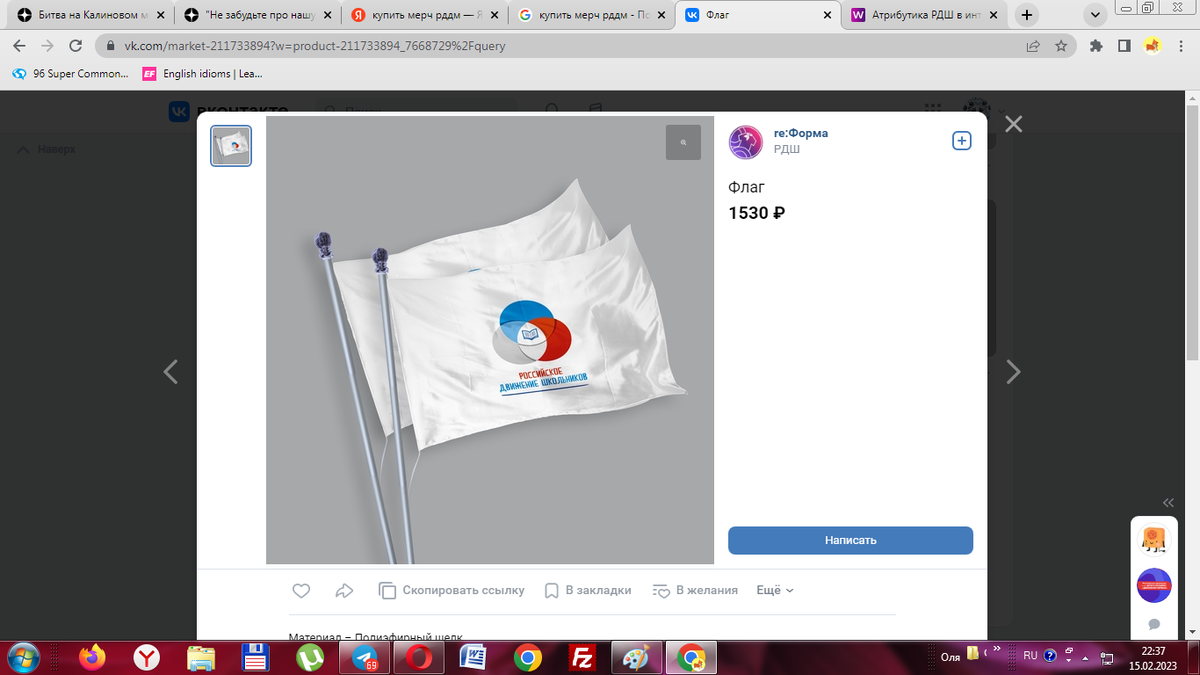
Task: Save product to bookmarks (В закладки)
Action: [587, 590]
